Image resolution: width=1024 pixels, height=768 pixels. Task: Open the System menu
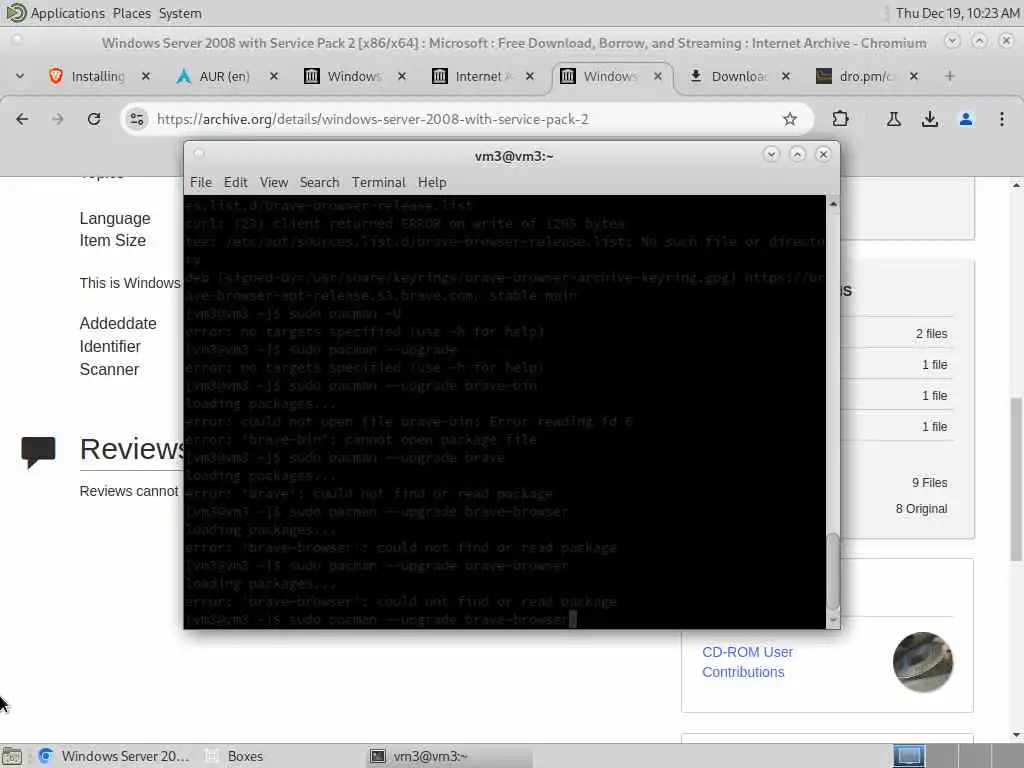(180, 13)
